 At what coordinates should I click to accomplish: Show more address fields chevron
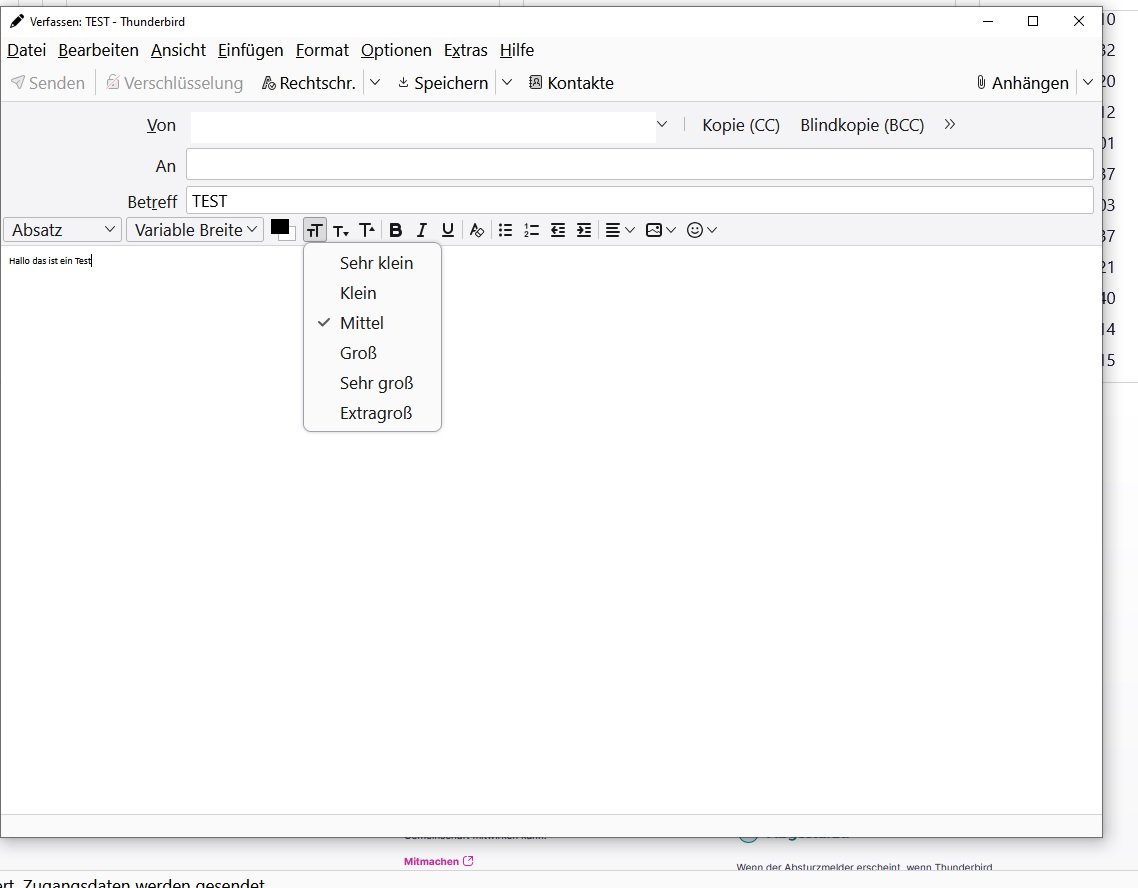tap(949, 125)
